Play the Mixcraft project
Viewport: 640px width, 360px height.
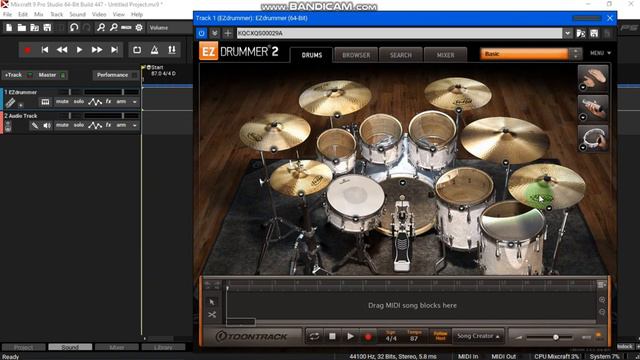tap(79, 50)
